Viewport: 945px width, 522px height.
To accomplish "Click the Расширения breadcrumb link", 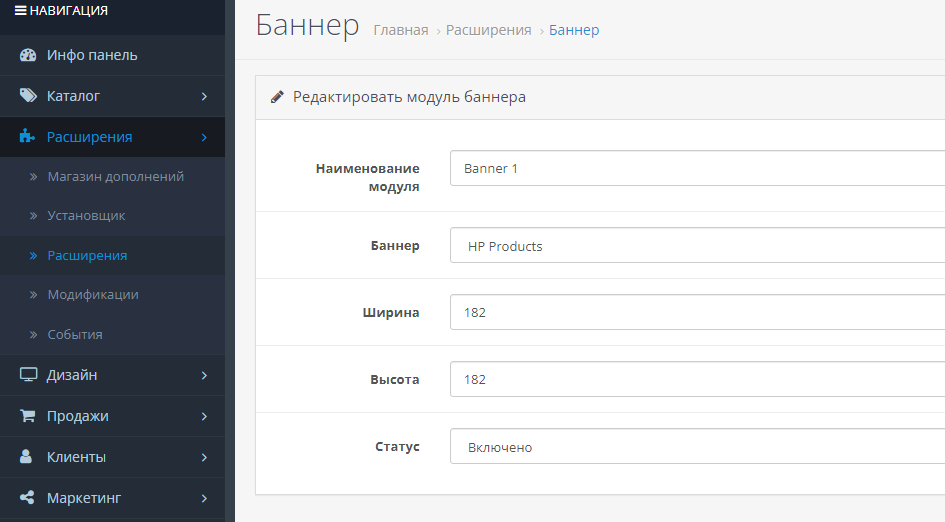I will [x=489, y=30].
